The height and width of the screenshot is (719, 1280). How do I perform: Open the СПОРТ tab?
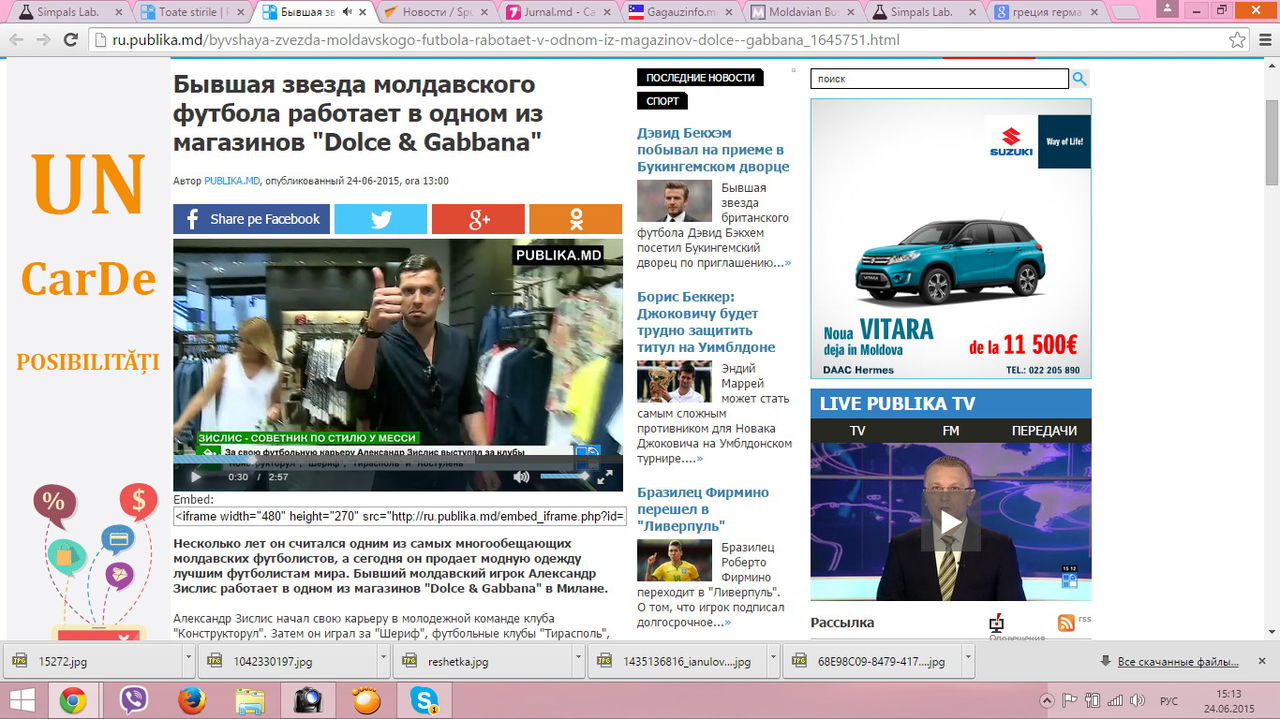(x=662, y=101)
